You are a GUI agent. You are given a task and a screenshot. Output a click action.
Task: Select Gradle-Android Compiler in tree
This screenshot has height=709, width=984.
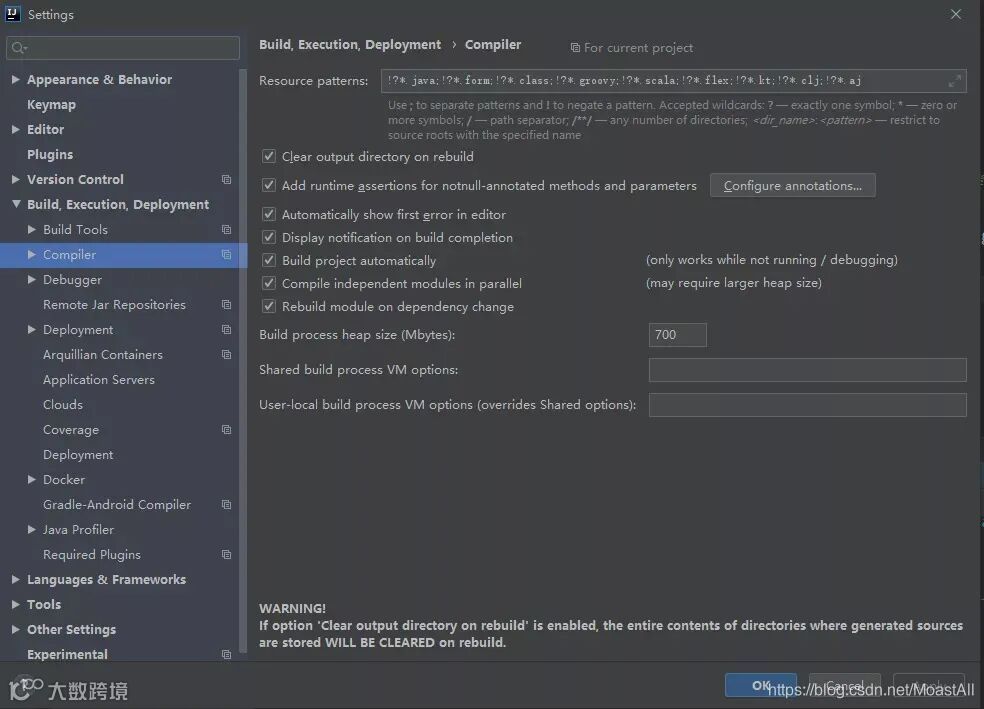pyautogui.click(x=117, y=504)
